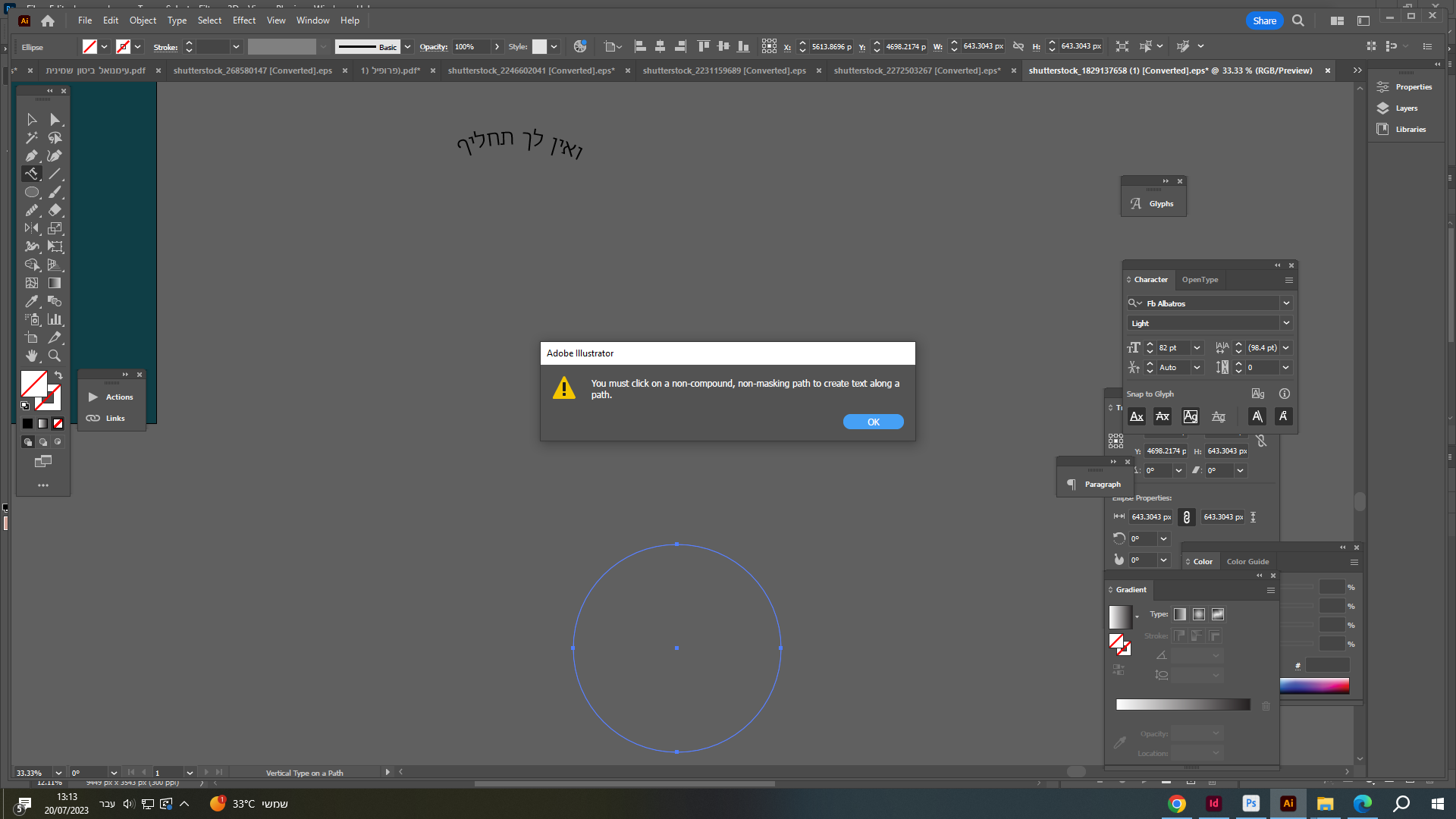Click the Swap Fill and Stroke arrow
This screenshot has width=1456, height=819.
[58, 375]
